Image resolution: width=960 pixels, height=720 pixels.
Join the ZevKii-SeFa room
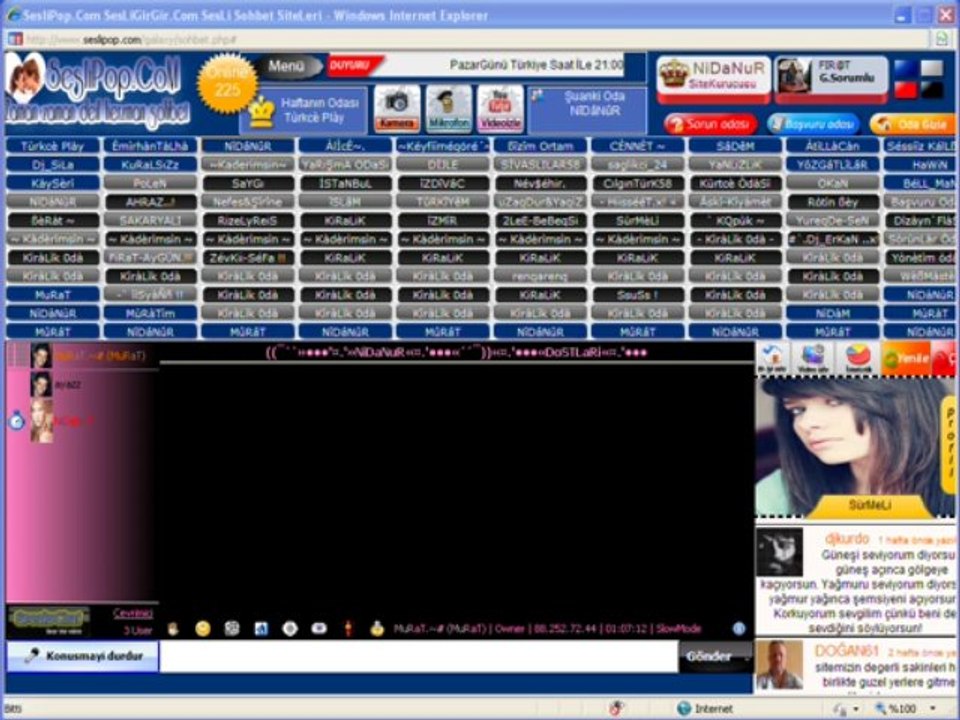(247, 257)
